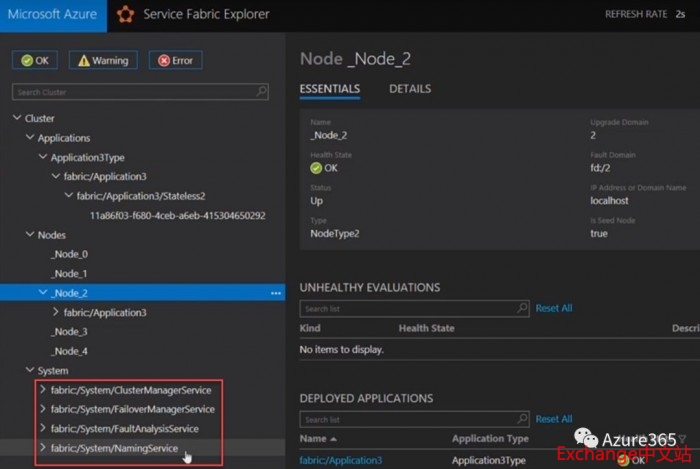The image size is (700, 469).
Task: Expand fabric/System/ClusterManagerService
Action: 42,389
